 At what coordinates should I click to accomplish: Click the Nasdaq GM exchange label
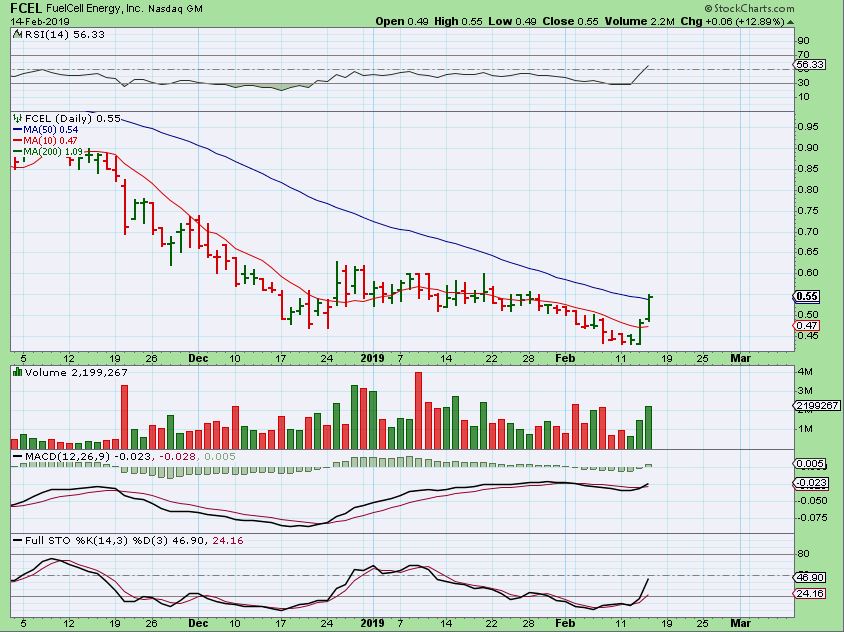pyautogui.click(x=173, y=9)
